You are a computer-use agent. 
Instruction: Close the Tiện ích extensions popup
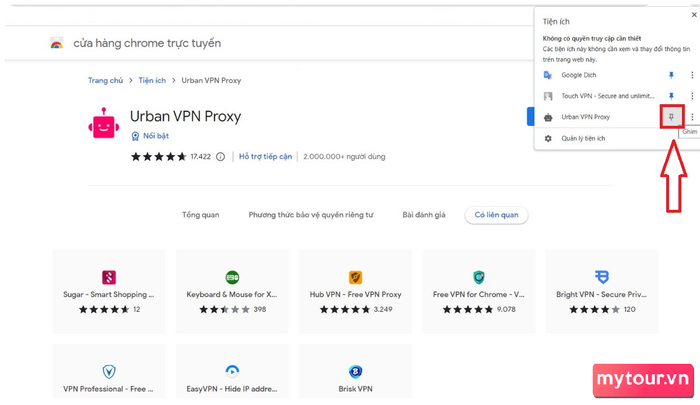tap(694, 15)
